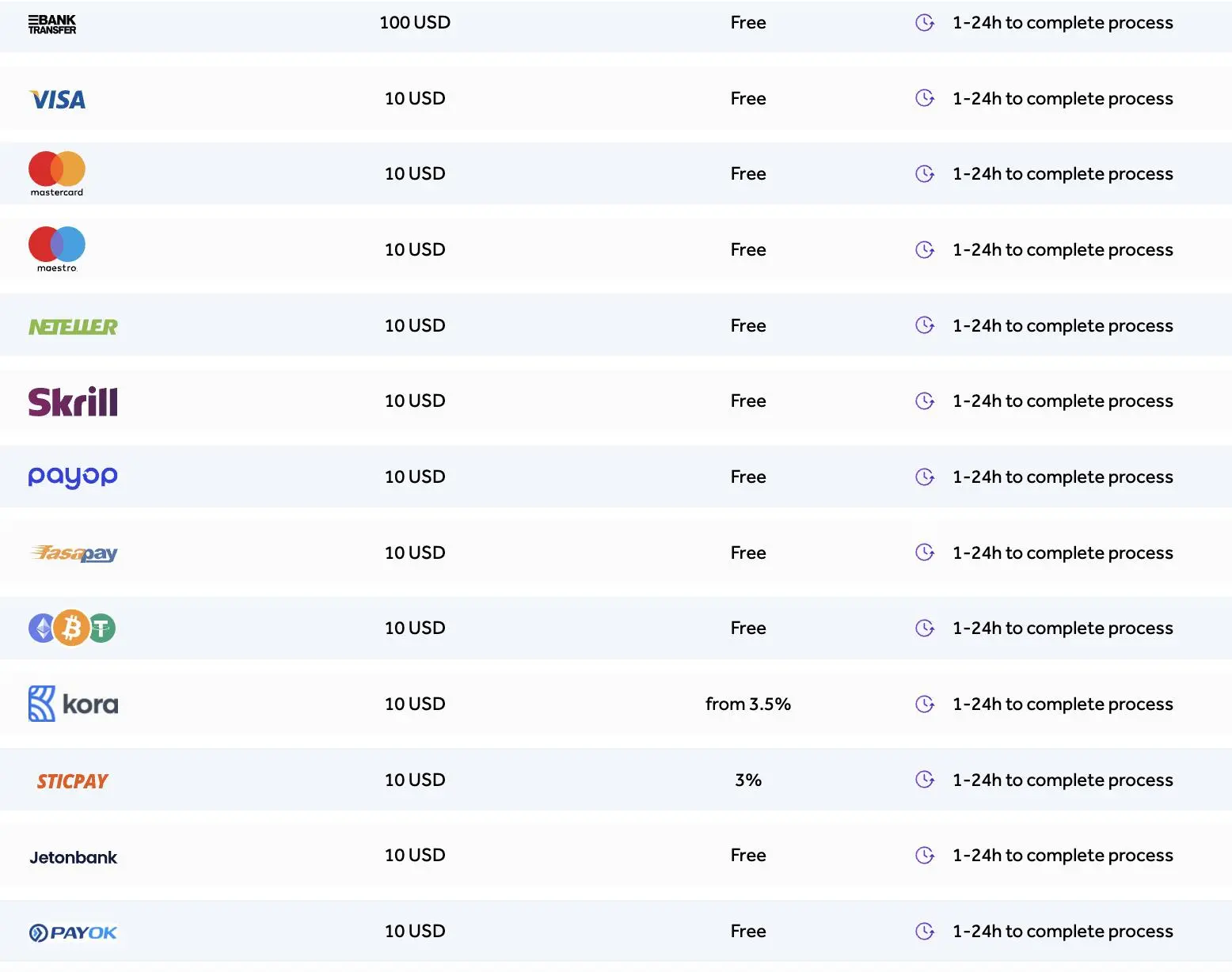The height and width of the screenshot is (972, 1232).
Task: Click the clock icon in the Kora row
Action: tap(925, 704)
